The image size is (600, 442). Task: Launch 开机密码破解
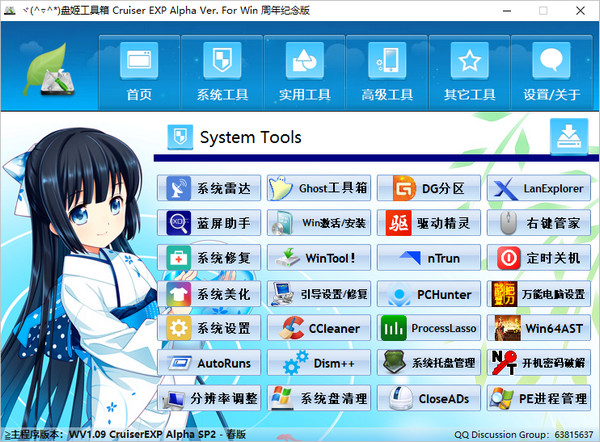click(x=539, y=362)
